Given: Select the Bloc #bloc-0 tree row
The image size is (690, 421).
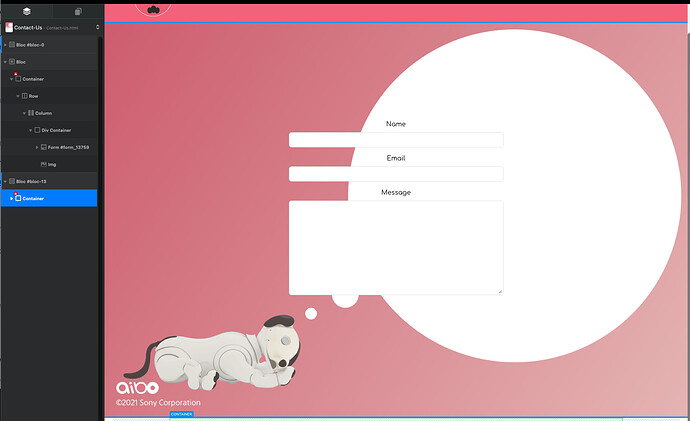Looking at the screenshot, I should pyautogui.click(x=49, y=45).
